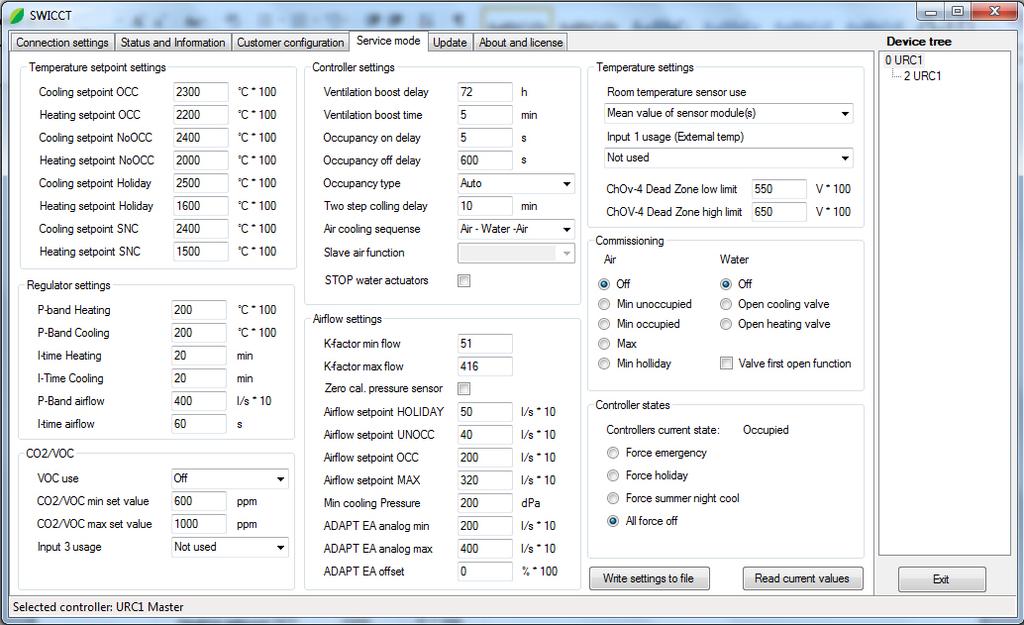This screenshot has width=1024, height=625.
Task: Choose Force holiday state
Action: coord(613,475)
